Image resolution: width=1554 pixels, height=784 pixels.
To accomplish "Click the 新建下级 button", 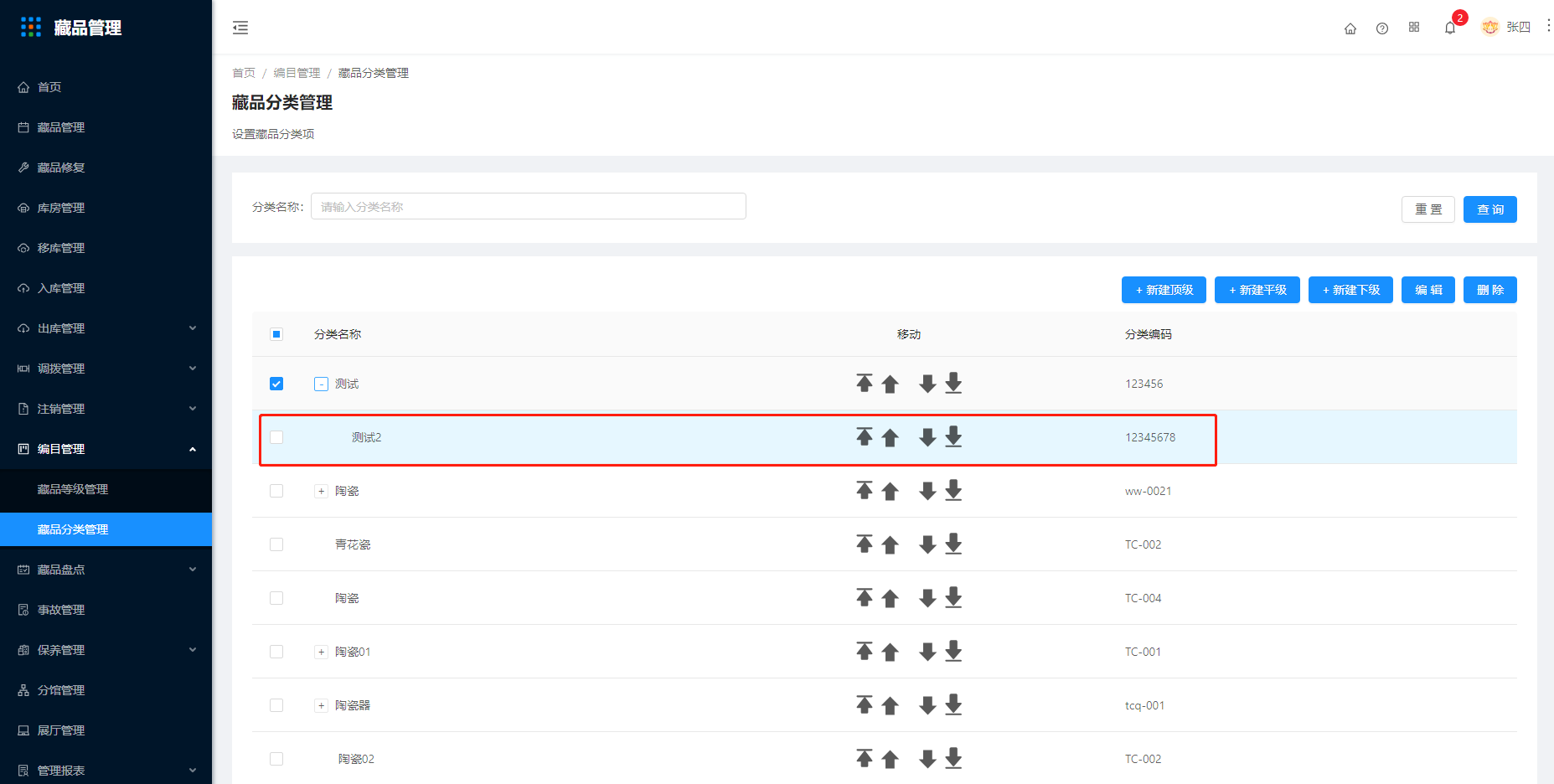I will pos(1350,290).
